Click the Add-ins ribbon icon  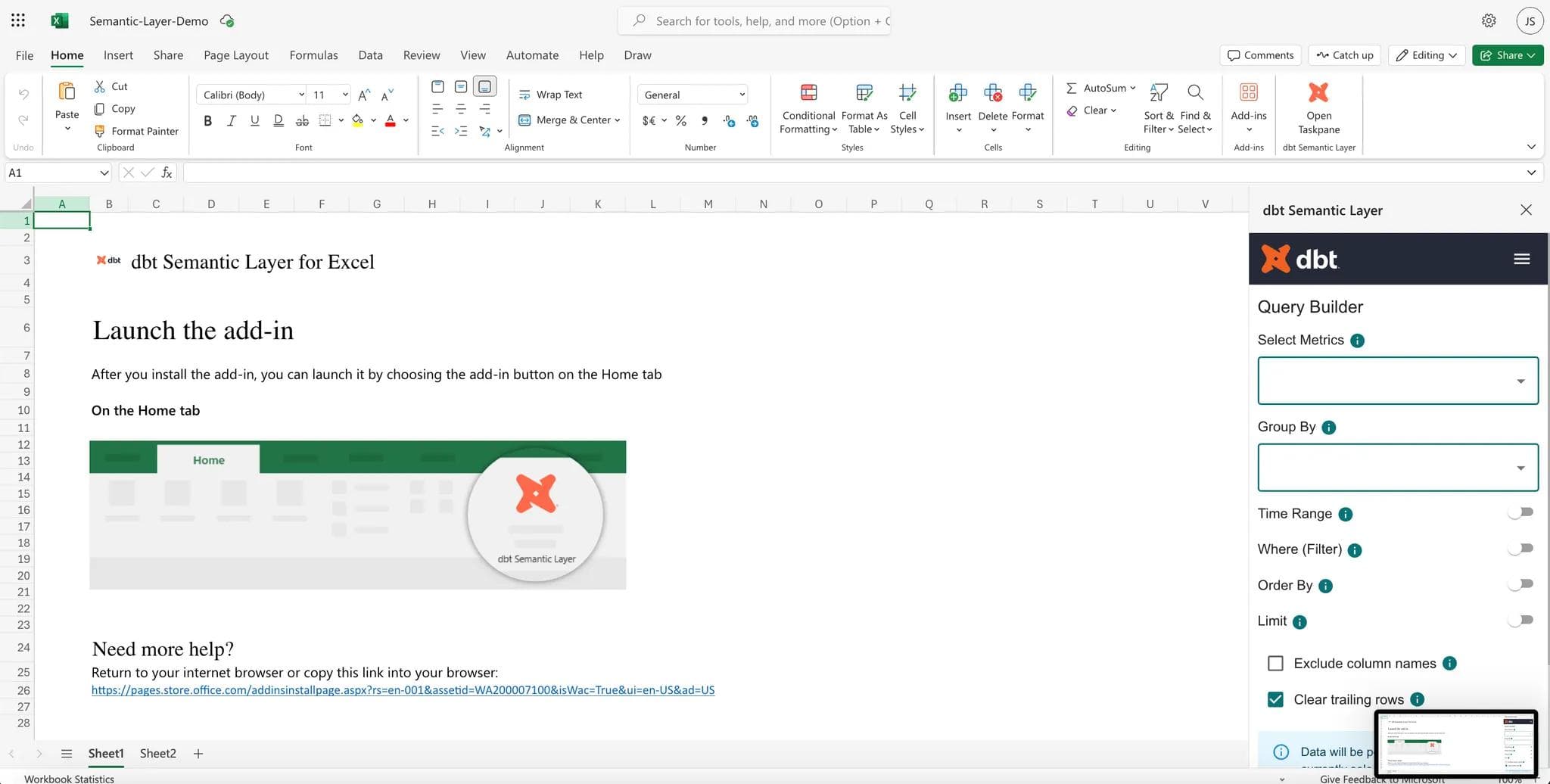[x=1248, y=92]
